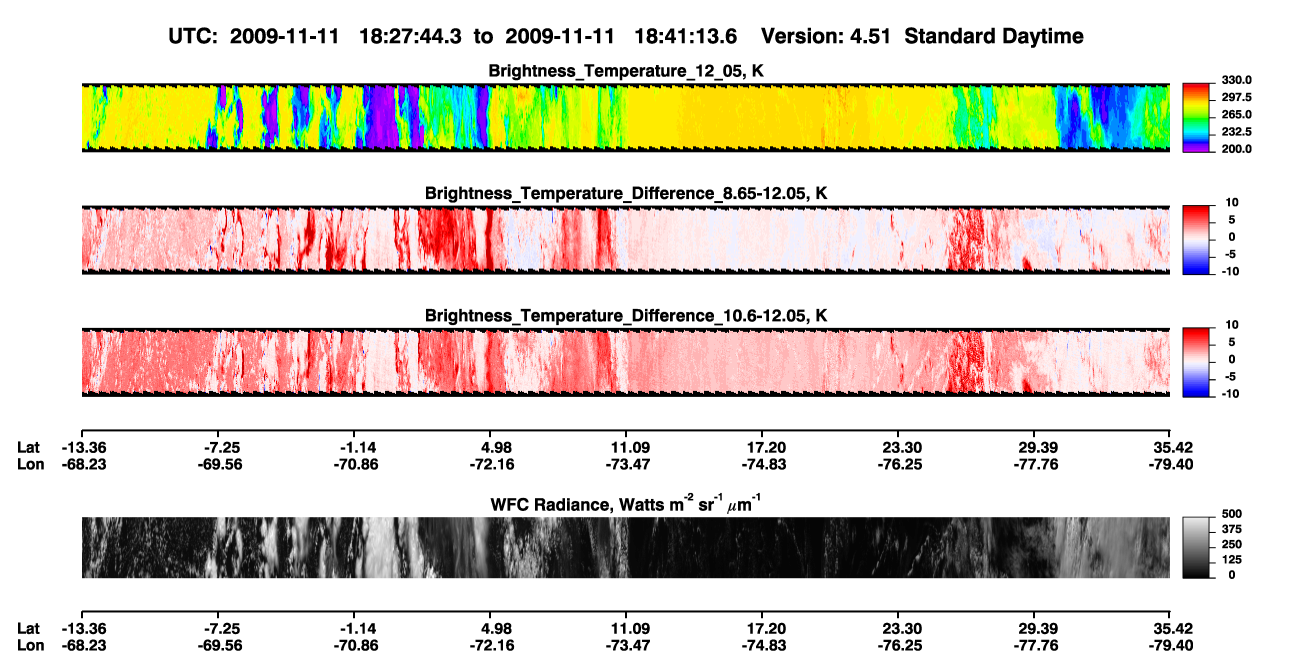Click the WFC Radiance grayscale colorbar
This screenshot has height=667, width=1300.
click(x=1197, y=547)
